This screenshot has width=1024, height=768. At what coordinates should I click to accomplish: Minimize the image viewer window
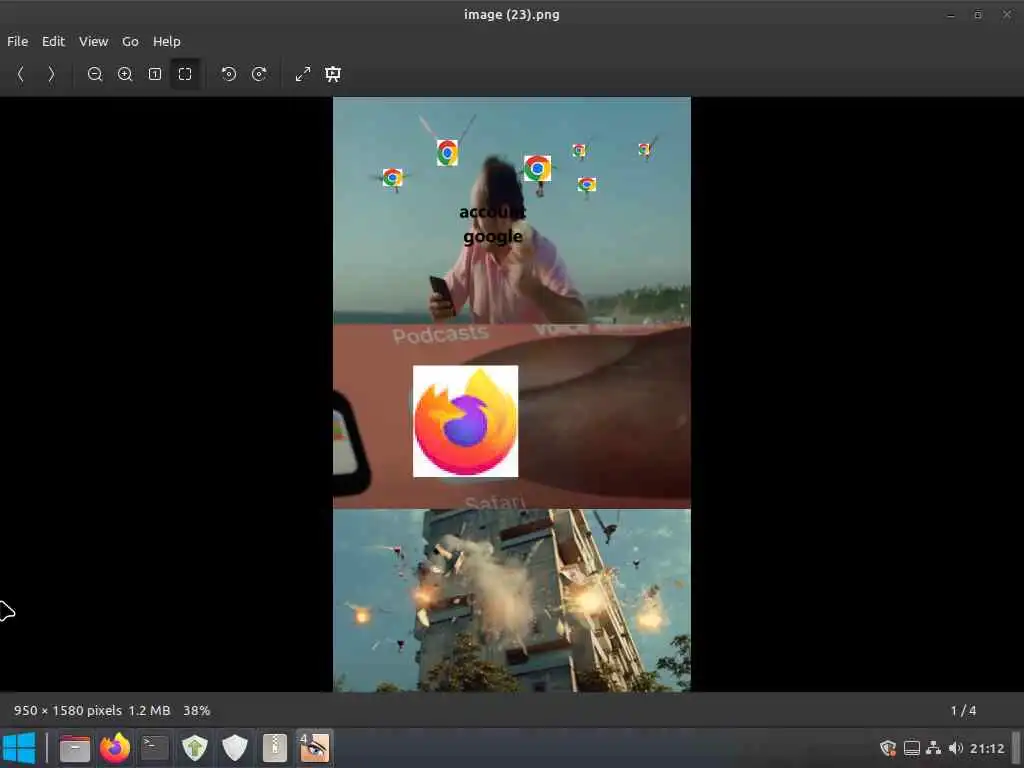click(951, 14)
